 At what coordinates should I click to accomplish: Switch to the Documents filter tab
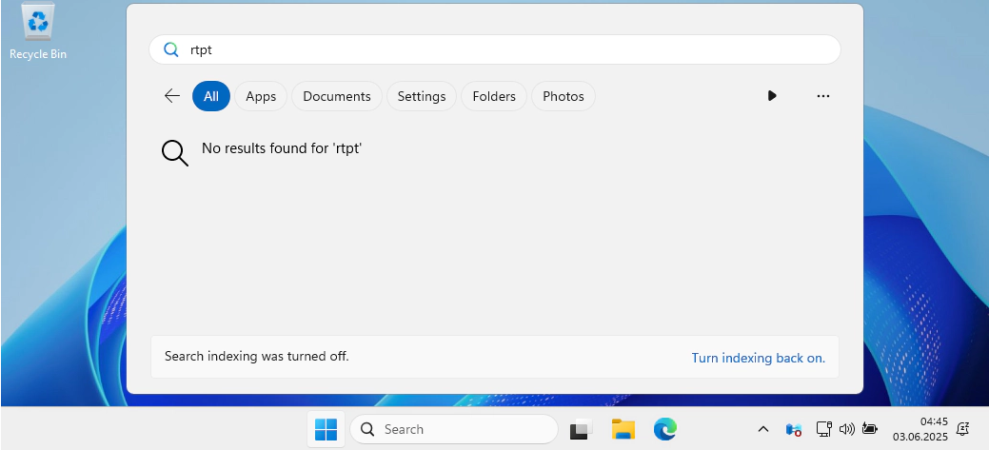[337, 96]
